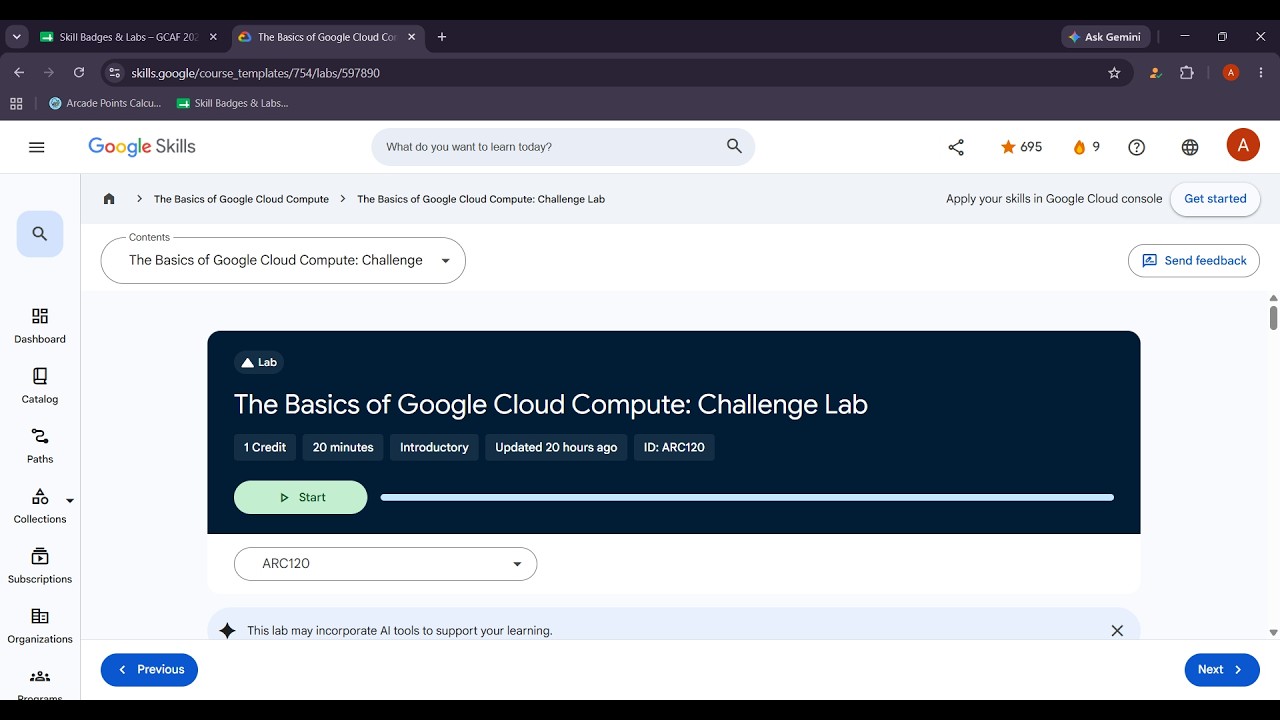The image size is (1280, 720).
Task: Open the 695 star points indicator
Action: coord(1021,147)
